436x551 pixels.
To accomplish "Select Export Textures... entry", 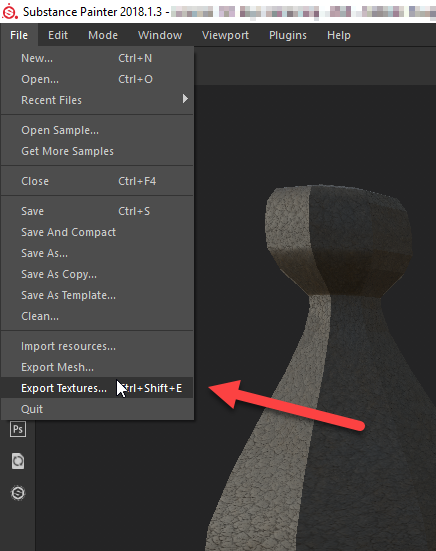I will [97, 388].
